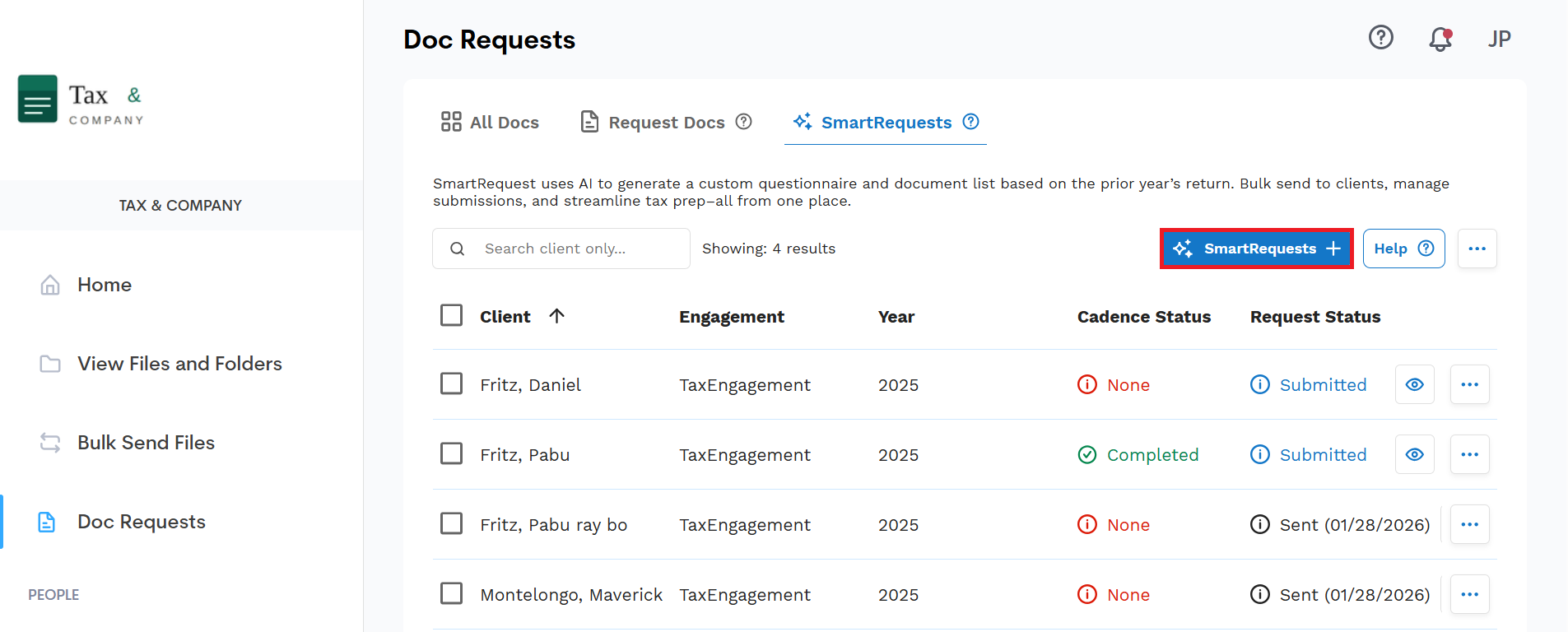The width and height of the screenshot is (1568, 632).
Task: Click the blue SmartRequests + button
Action: [x=1257, y=249]
